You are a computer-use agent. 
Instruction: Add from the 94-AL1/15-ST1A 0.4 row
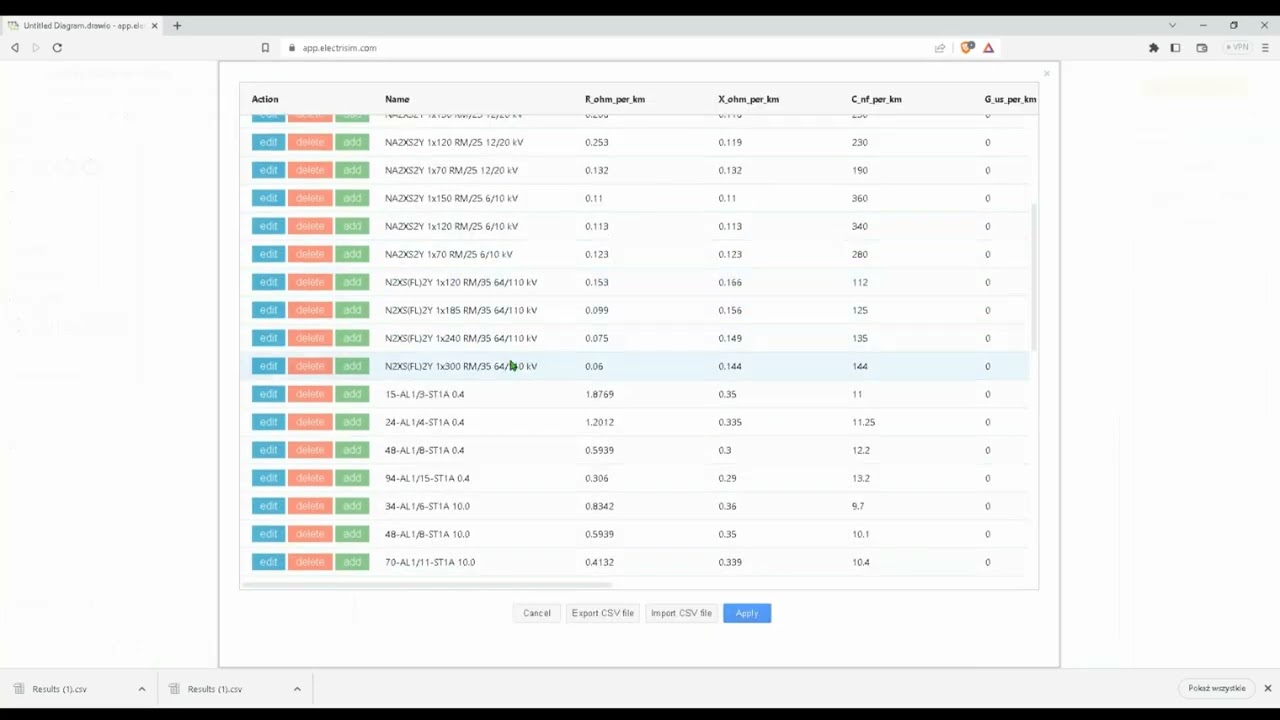[352, 478]
